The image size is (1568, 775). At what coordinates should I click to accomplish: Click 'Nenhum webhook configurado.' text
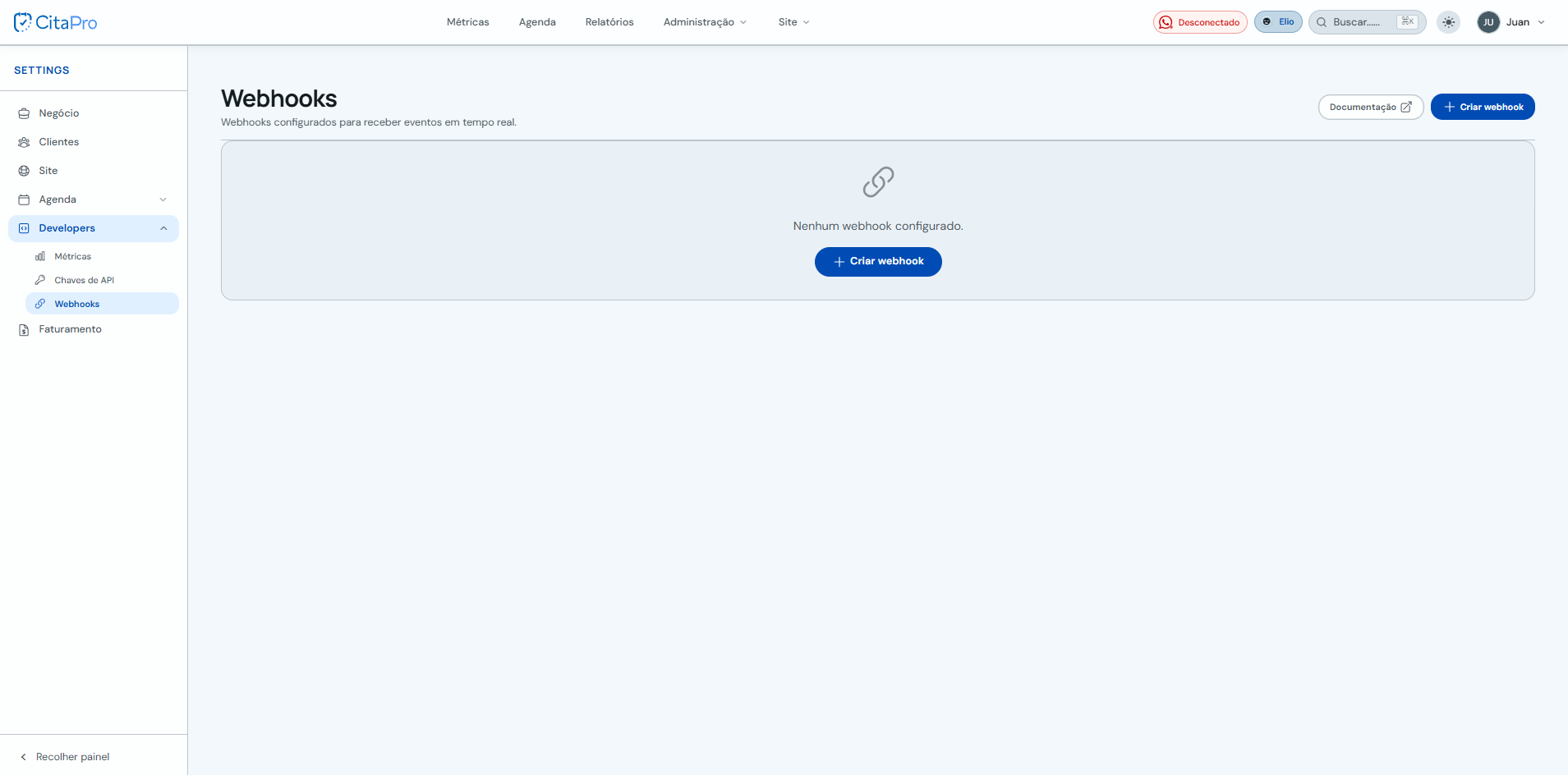tap(878, 226)
